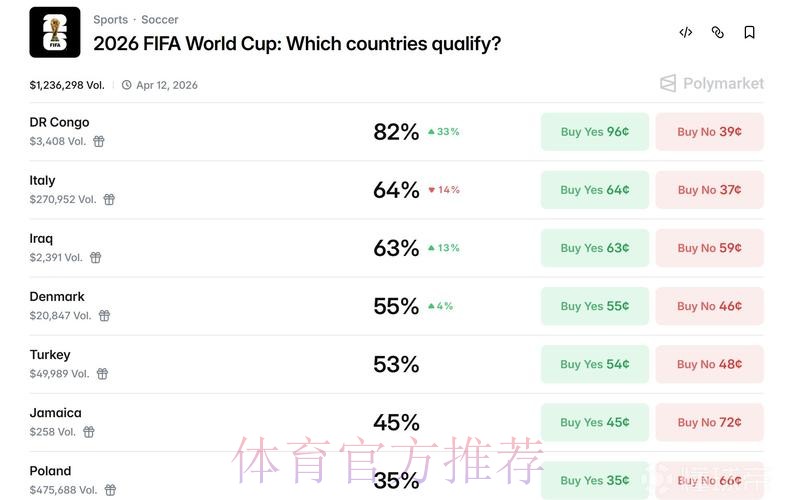Buy No for Jamaica at 72¢

709,422
